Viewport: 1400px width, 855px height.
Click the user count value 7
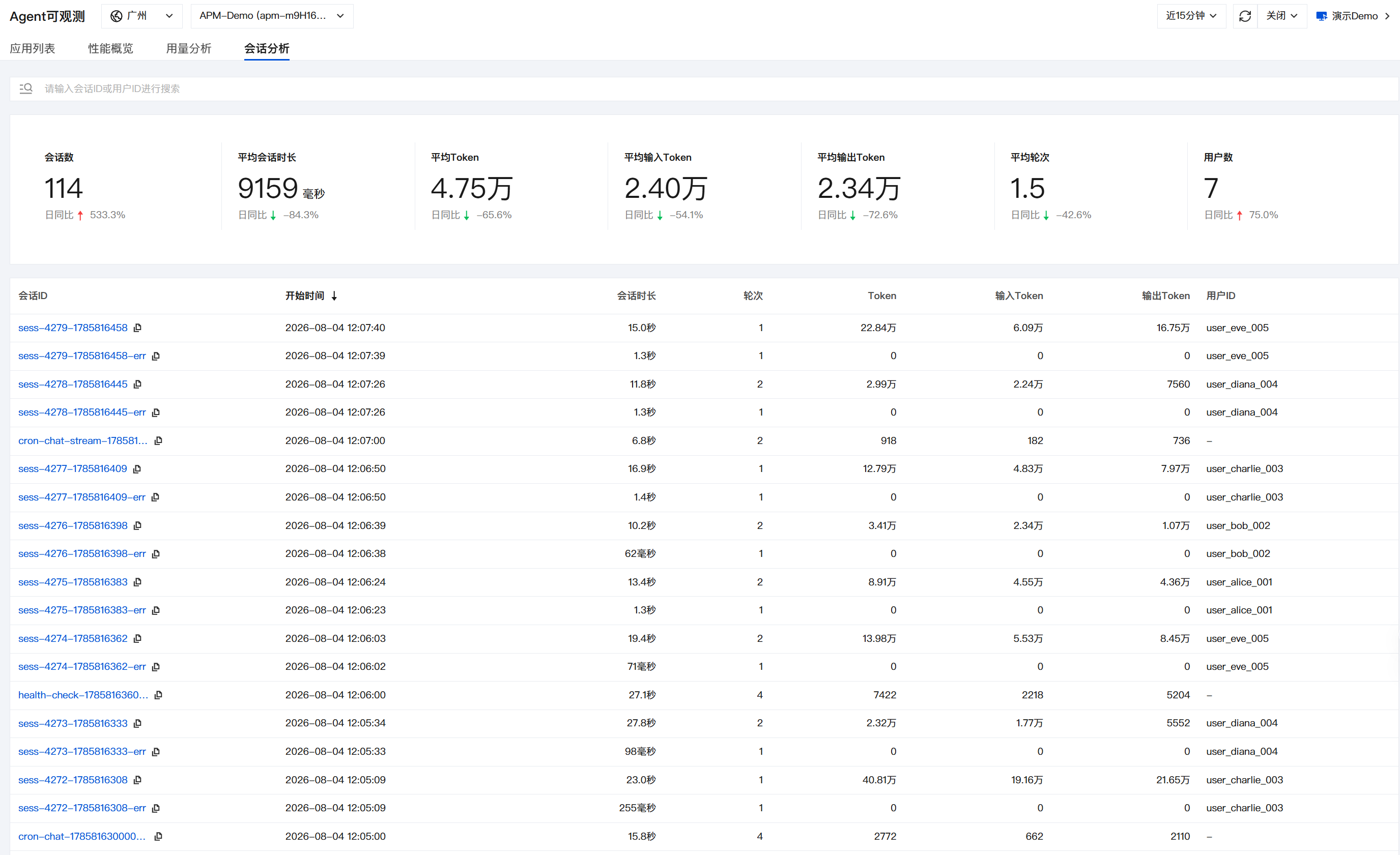coord(1211,189)
